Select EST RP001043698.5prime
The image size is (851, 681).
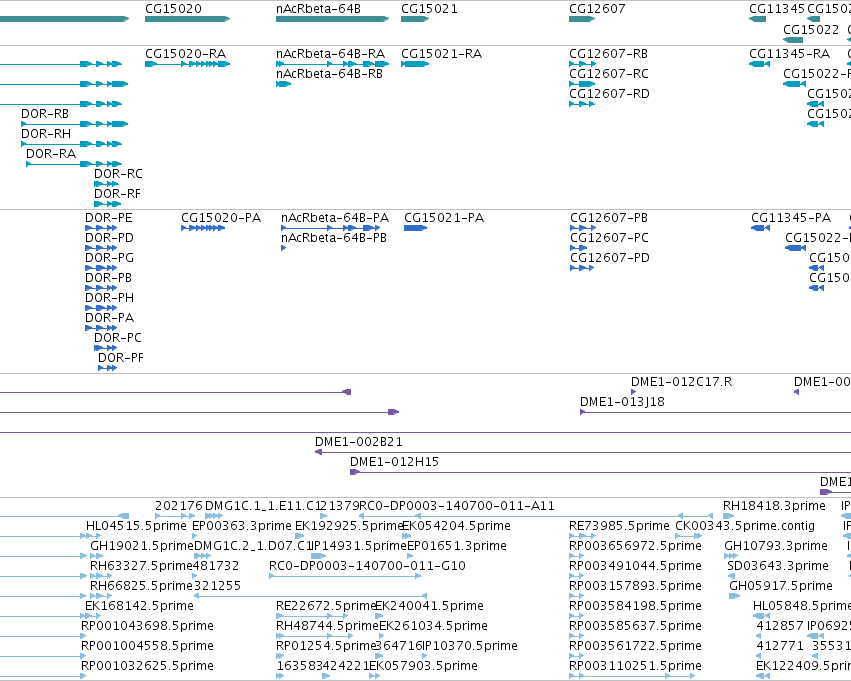coord(147,626)
